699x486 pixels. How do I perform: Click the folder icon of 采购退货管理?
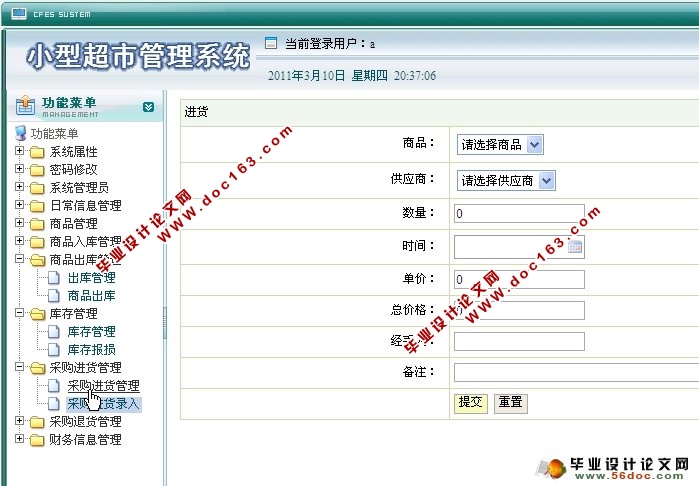(37, 422)
